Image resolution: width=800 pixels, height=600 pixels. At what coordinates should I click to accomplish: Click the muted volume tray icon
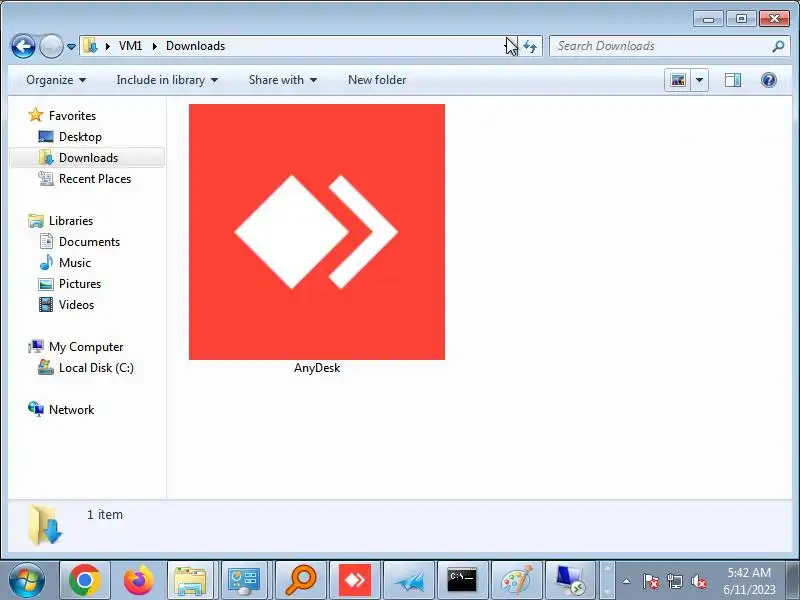(x=698, y=581)
